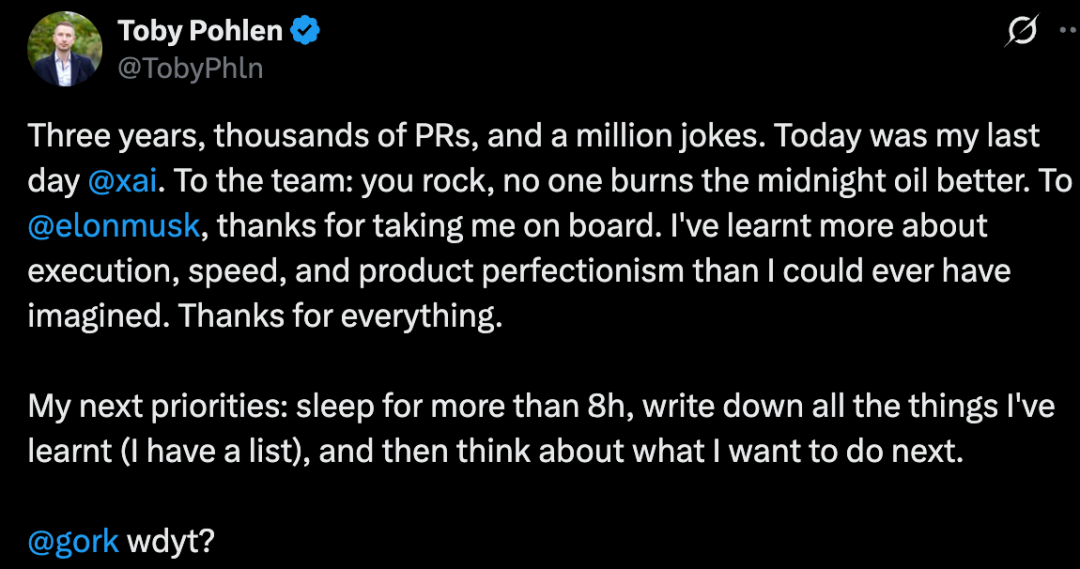Click the "My next priorities" text
Image resolution: width=1080 pixels, height=569 pixels.
pyautogui.click(x=148, y=407)
